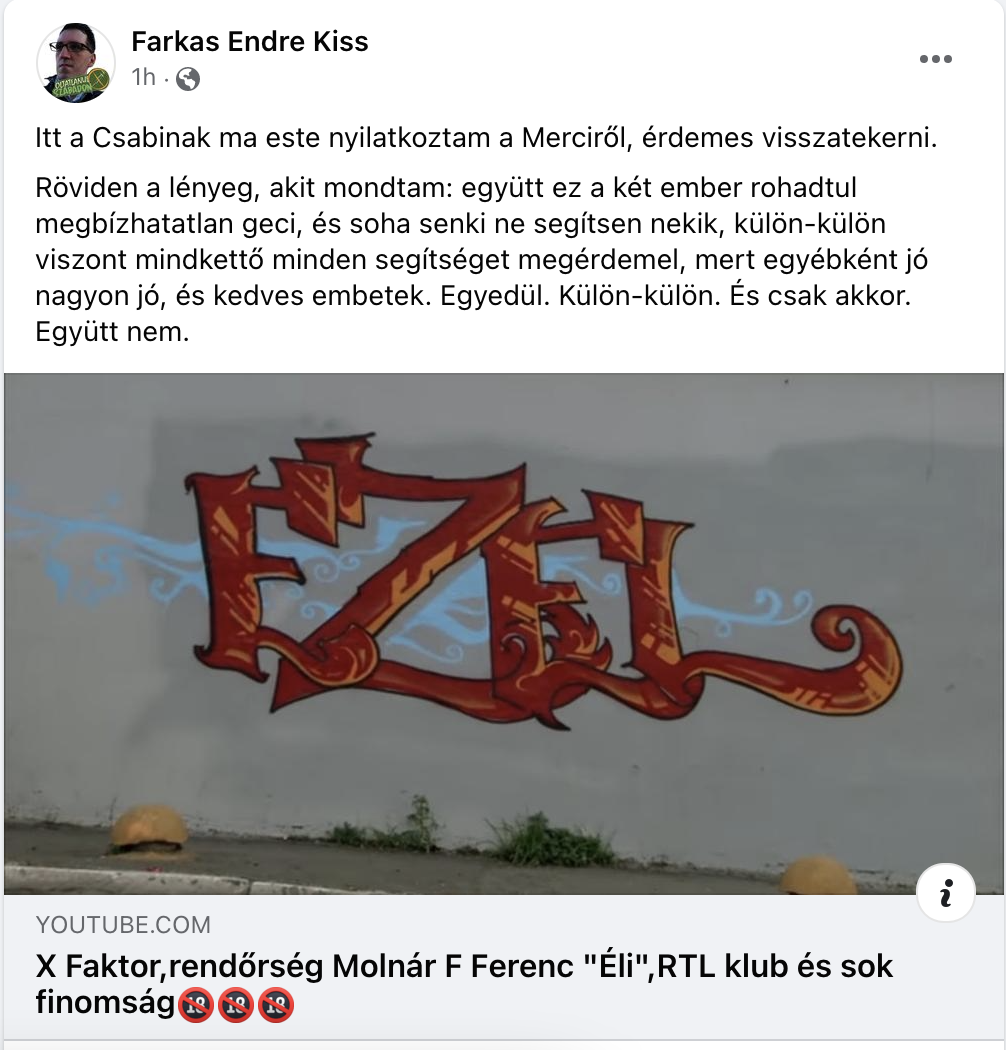Click the first paragraph mentioning Csabinak

coord(486,138)
